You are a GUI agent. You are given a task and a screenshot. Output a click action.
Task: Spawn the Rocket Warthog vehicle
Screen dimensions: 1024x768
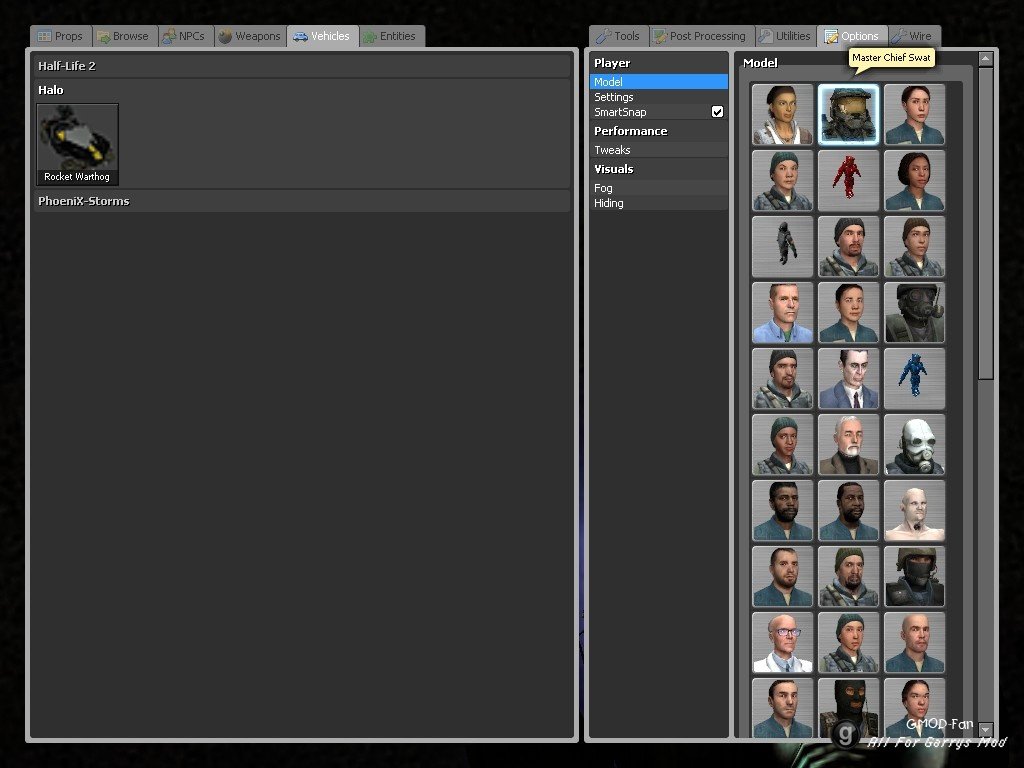[77, 144]
